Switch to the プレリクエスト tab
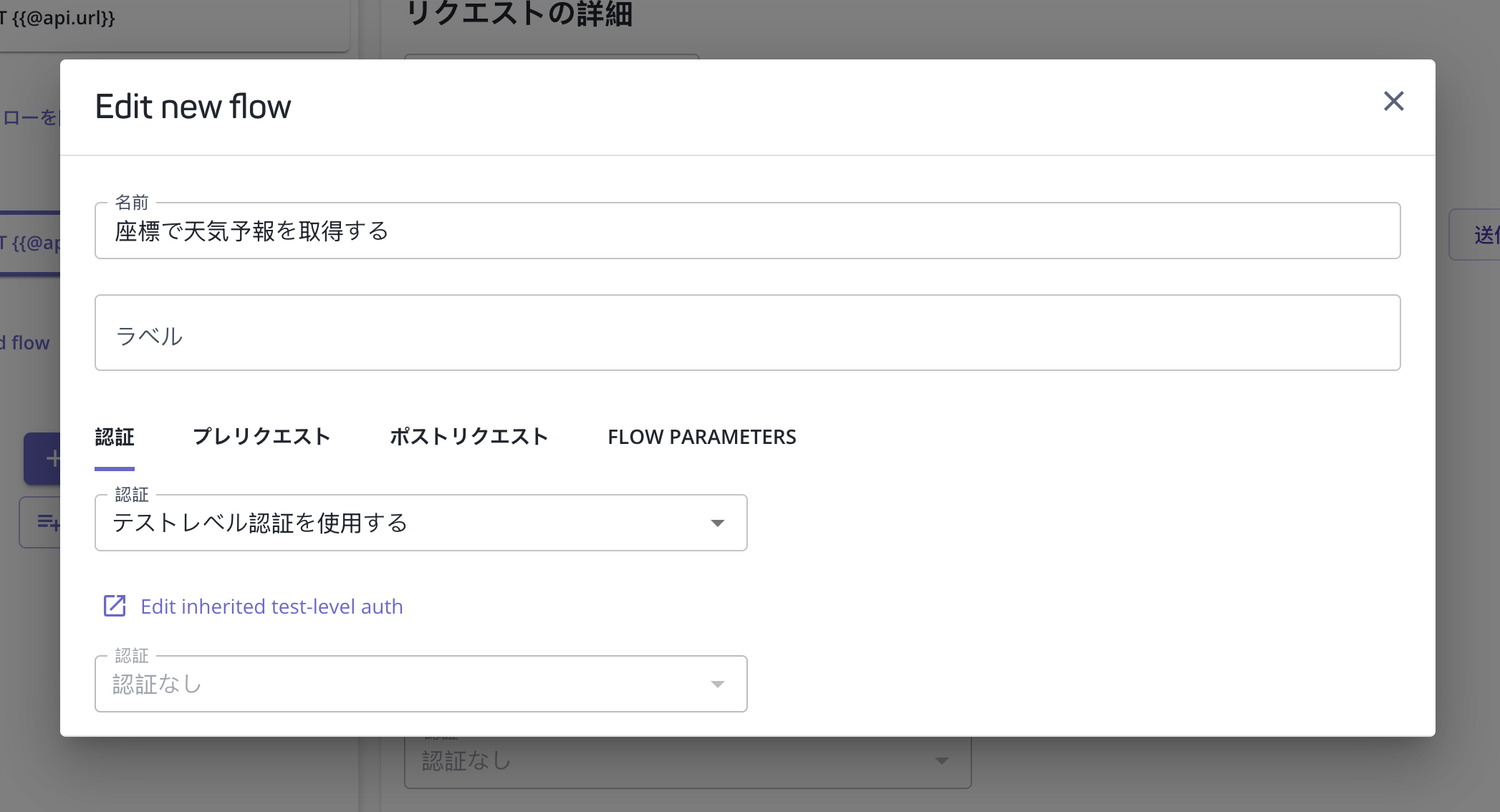This screenshot has height=812, width=1500. 261,437
